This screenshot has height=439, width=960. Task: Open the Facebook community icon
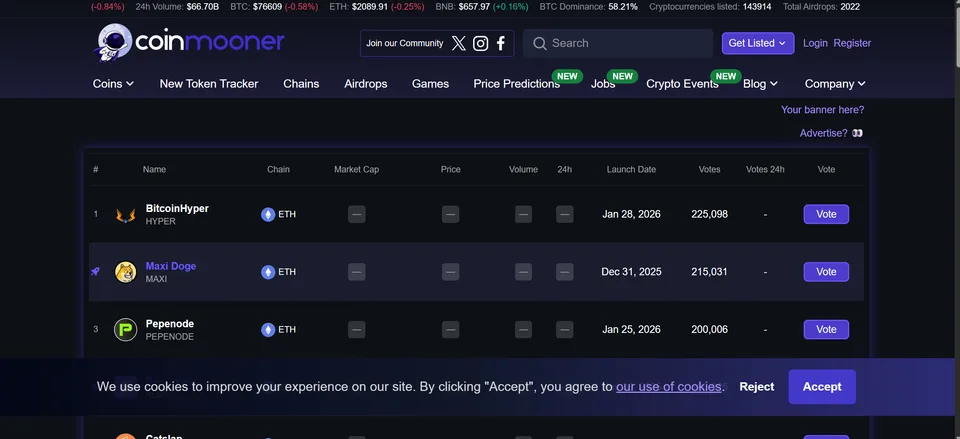[x=501, y=43]
